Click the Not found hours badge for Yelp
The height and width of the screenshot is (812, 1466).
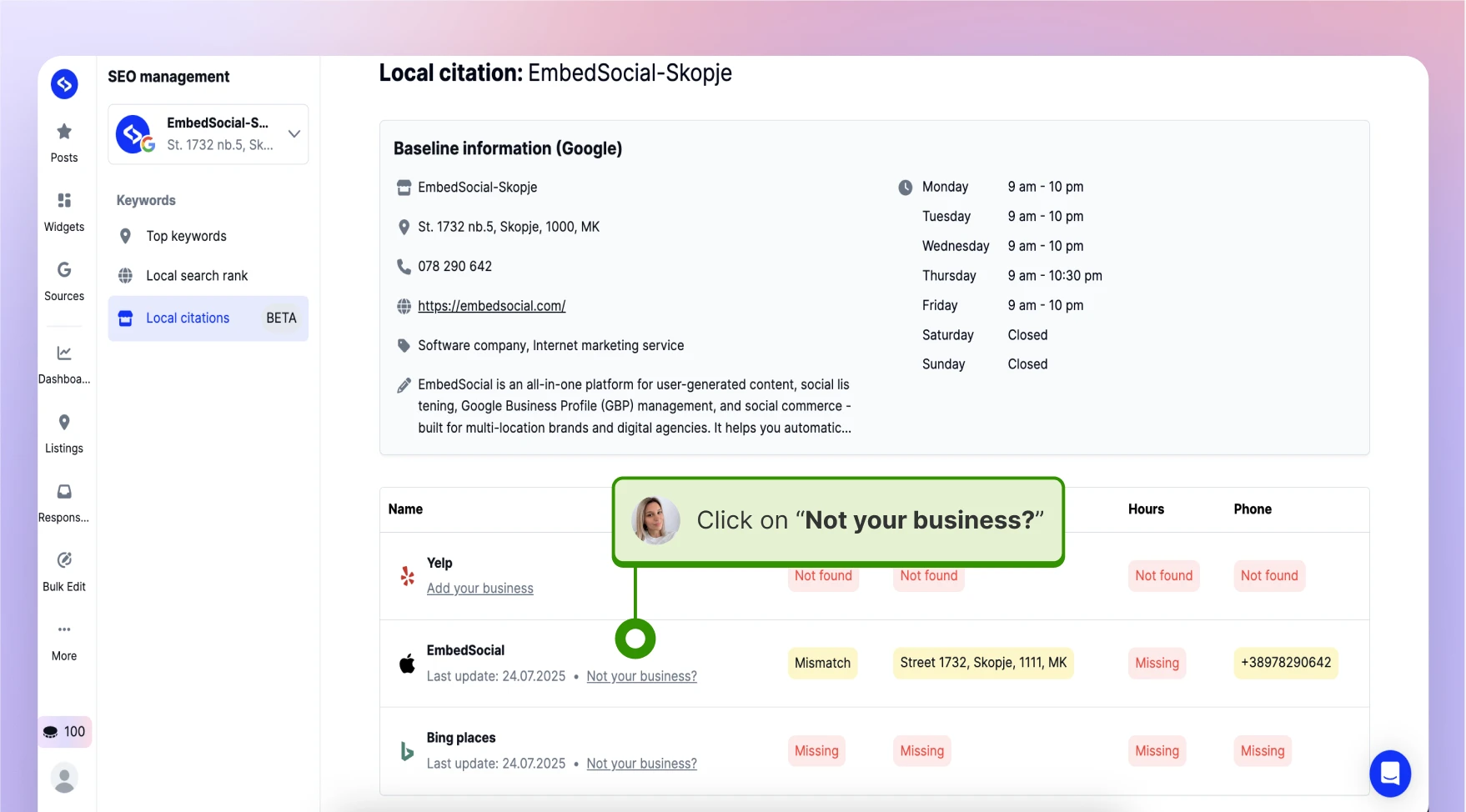click(1163, 576)
